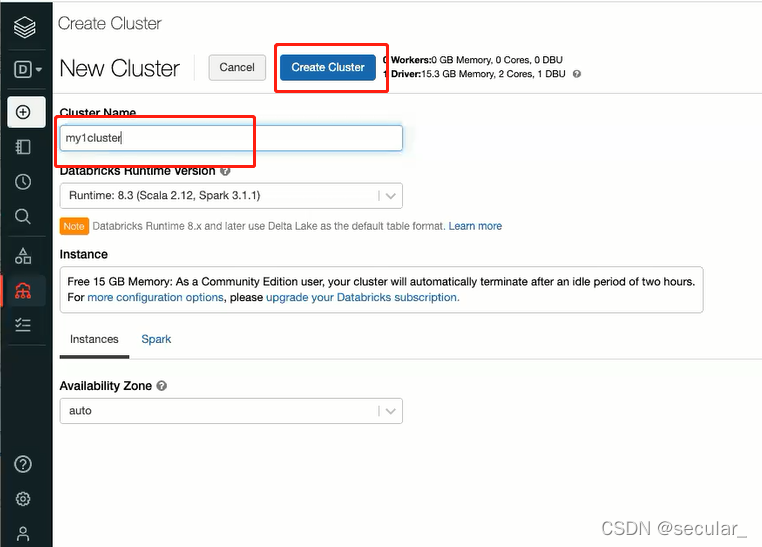
Task: Open the Help question mark icon in sidebar
Action: [23, 464]
